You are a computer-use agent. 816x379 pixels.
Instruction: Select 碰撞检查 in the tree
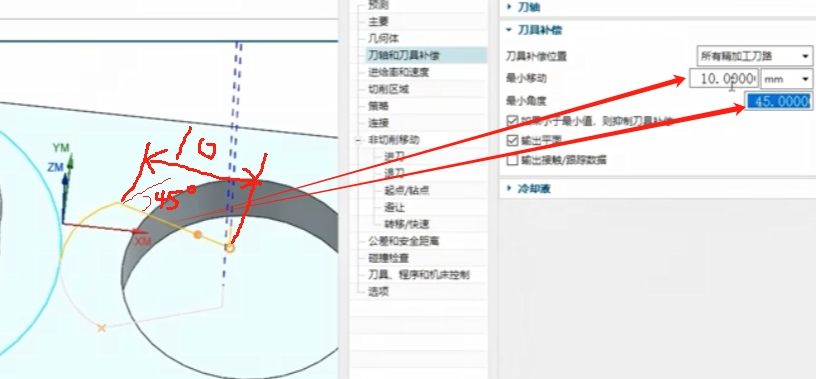[x=388, y=258]
